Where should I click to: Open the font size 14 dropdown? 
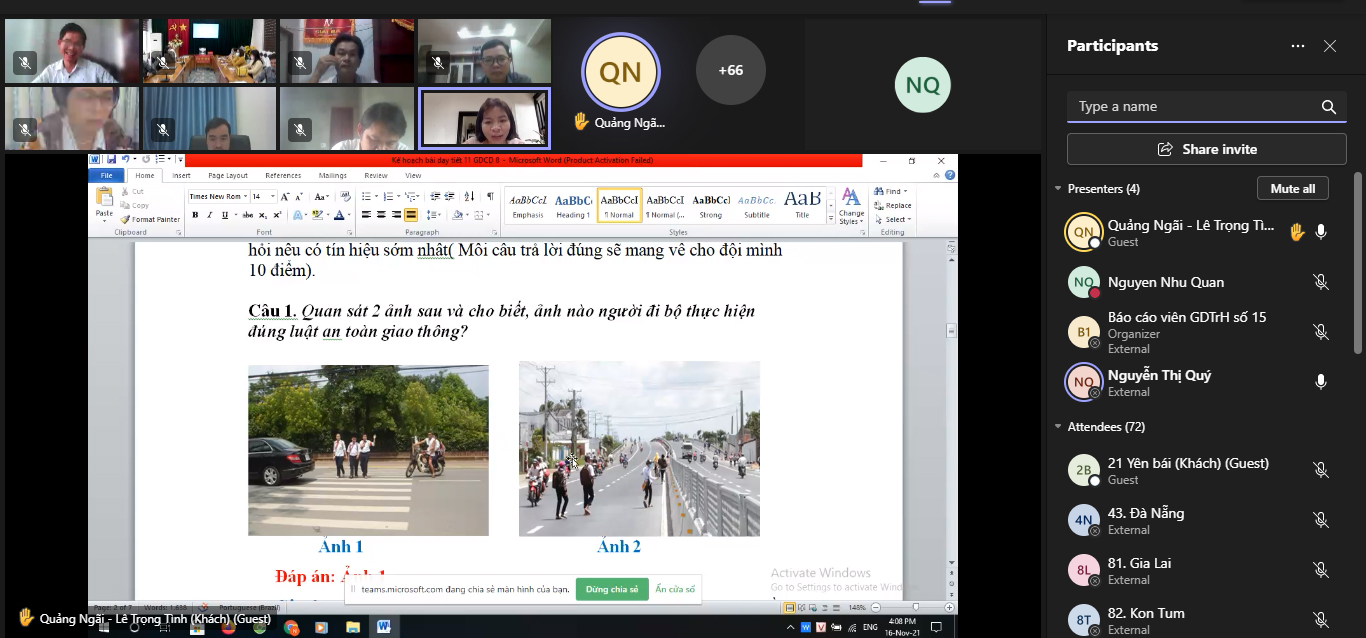pyautogui.click(x=272, y=197)
